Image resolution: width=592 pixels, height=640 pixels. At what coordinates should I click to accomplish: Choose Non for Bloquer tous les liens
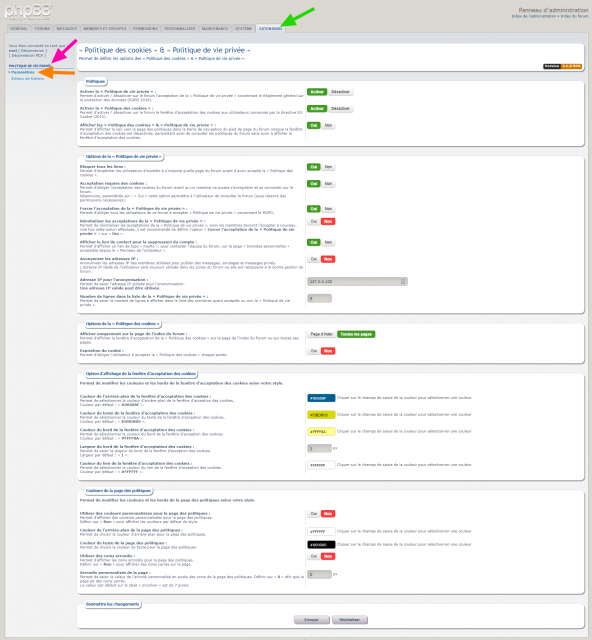pyautogui.click(x=328, y=167)
